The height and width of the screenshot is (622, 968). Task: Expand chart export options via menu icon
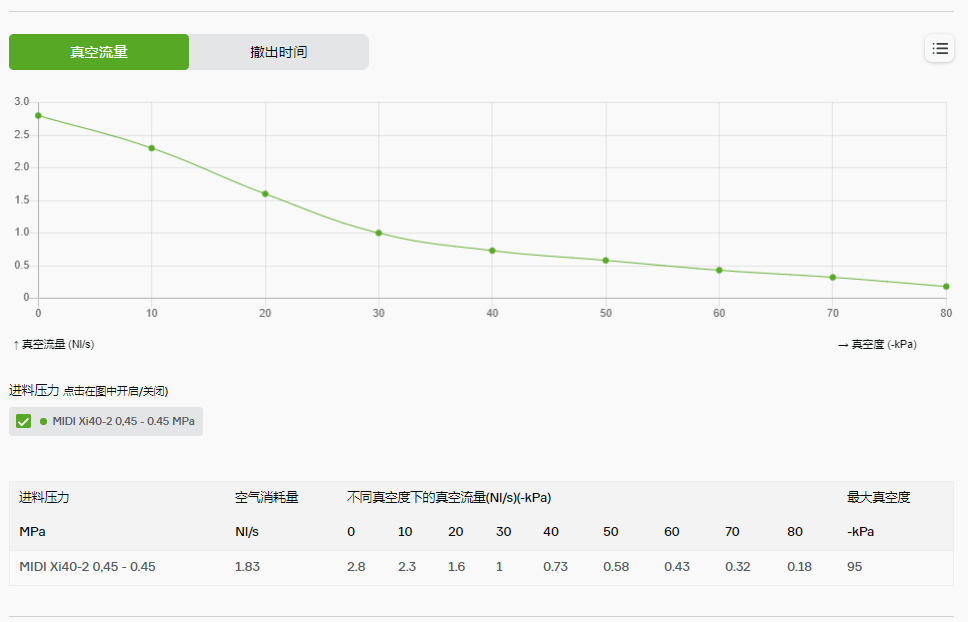click(x=939, y=48)
